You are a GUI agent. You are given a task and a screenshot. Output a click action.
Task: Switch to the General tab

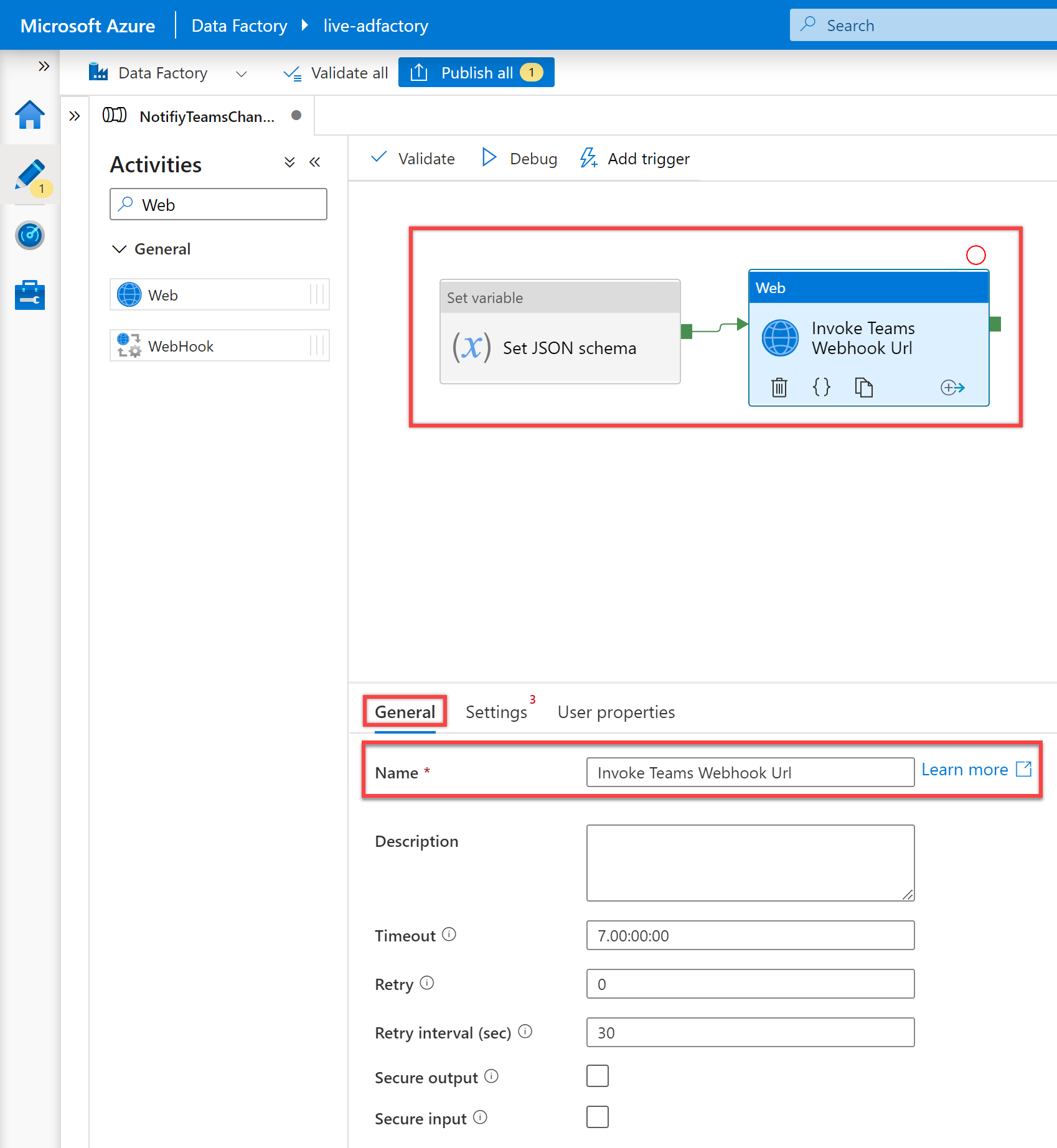(405, 712)
